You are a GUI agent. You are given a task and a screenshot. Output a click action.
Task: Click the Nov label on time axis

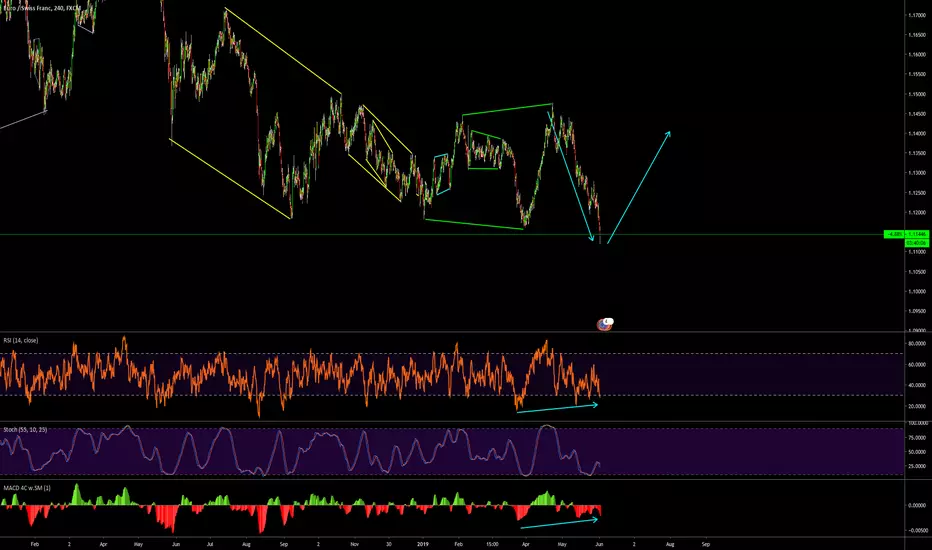point(355,544)
